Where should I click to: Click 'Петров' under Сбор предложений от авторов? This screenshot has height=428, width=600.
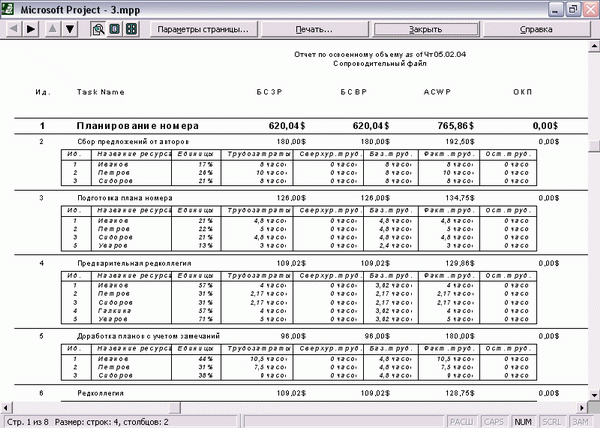114,173
